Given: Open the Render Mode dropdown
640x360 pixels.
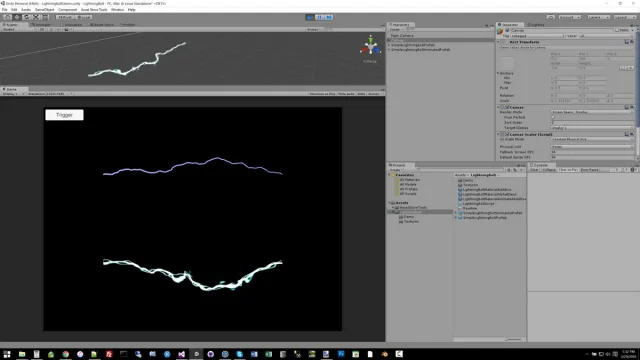Looking at the screenshot, I should pyautogui.click(x=592, y=112).
